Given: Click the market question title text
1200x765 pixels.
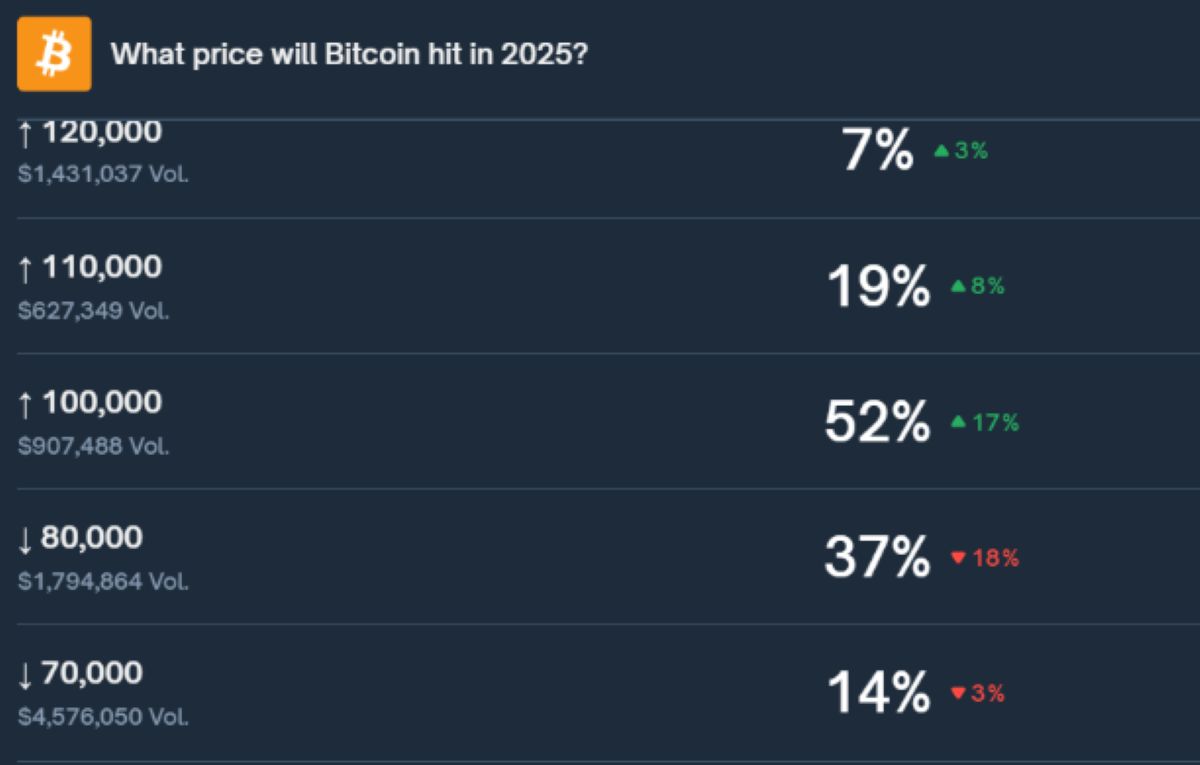Looking at the screenshot, I should coord(352,55).
